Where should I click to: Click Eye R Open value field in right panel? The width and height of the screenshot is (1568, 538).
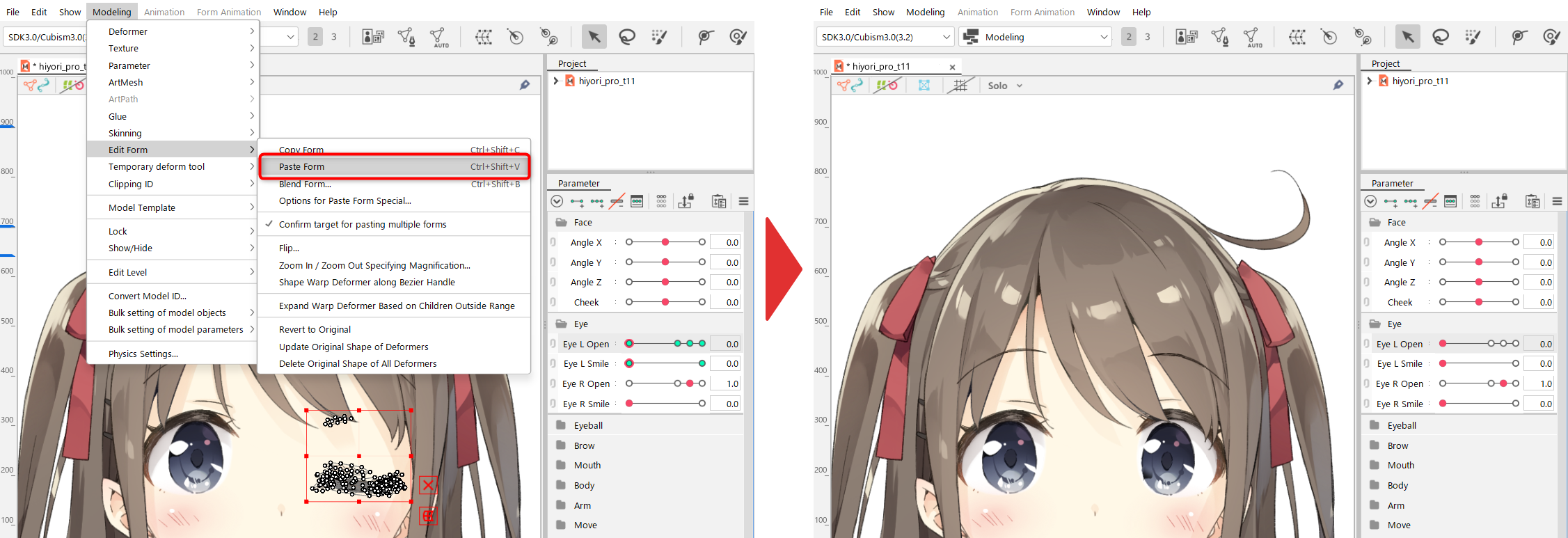click(x=1539, y=384)
